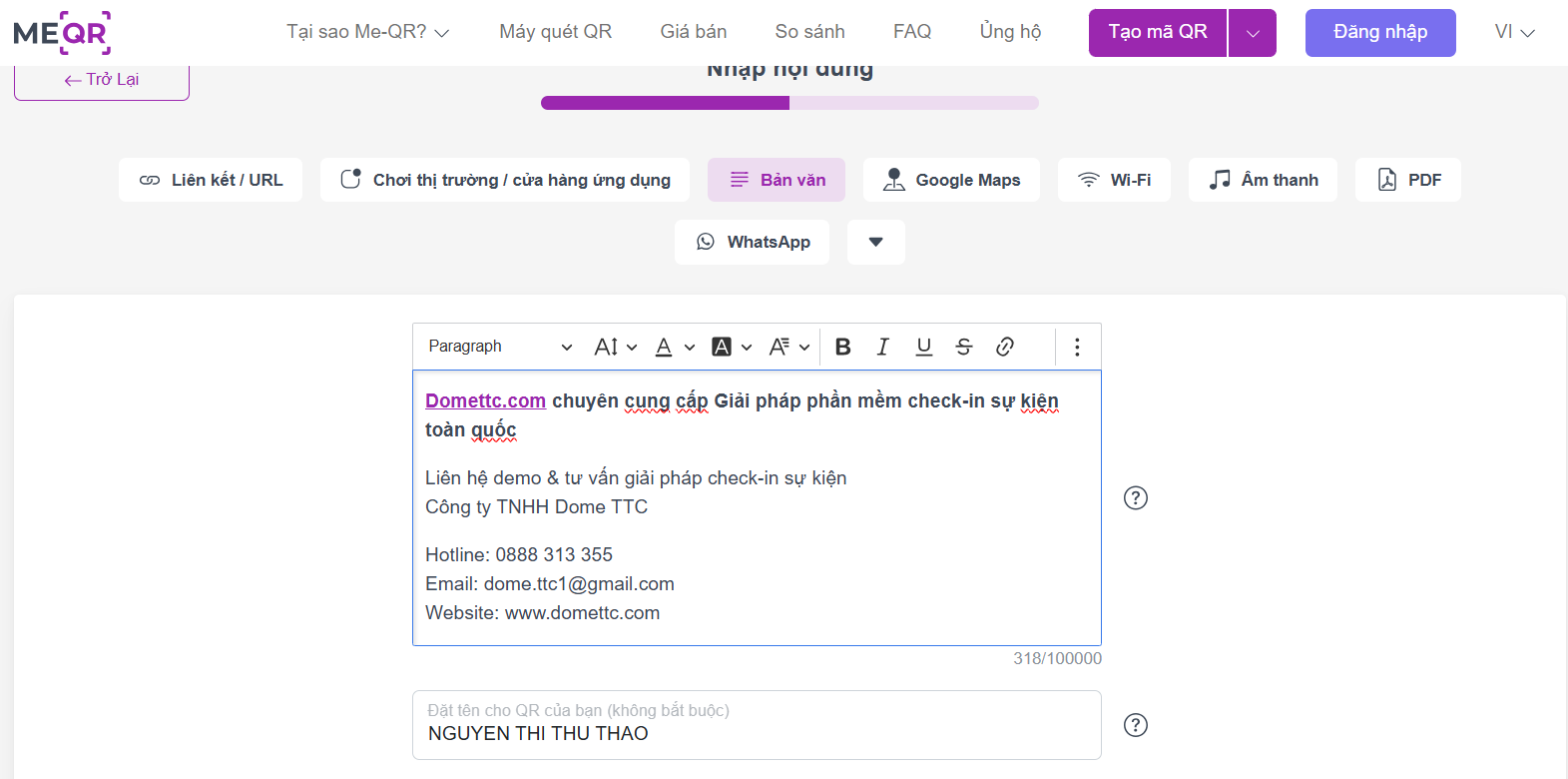
Task: Open Máy quét QR page
Action: pos(556,32)
